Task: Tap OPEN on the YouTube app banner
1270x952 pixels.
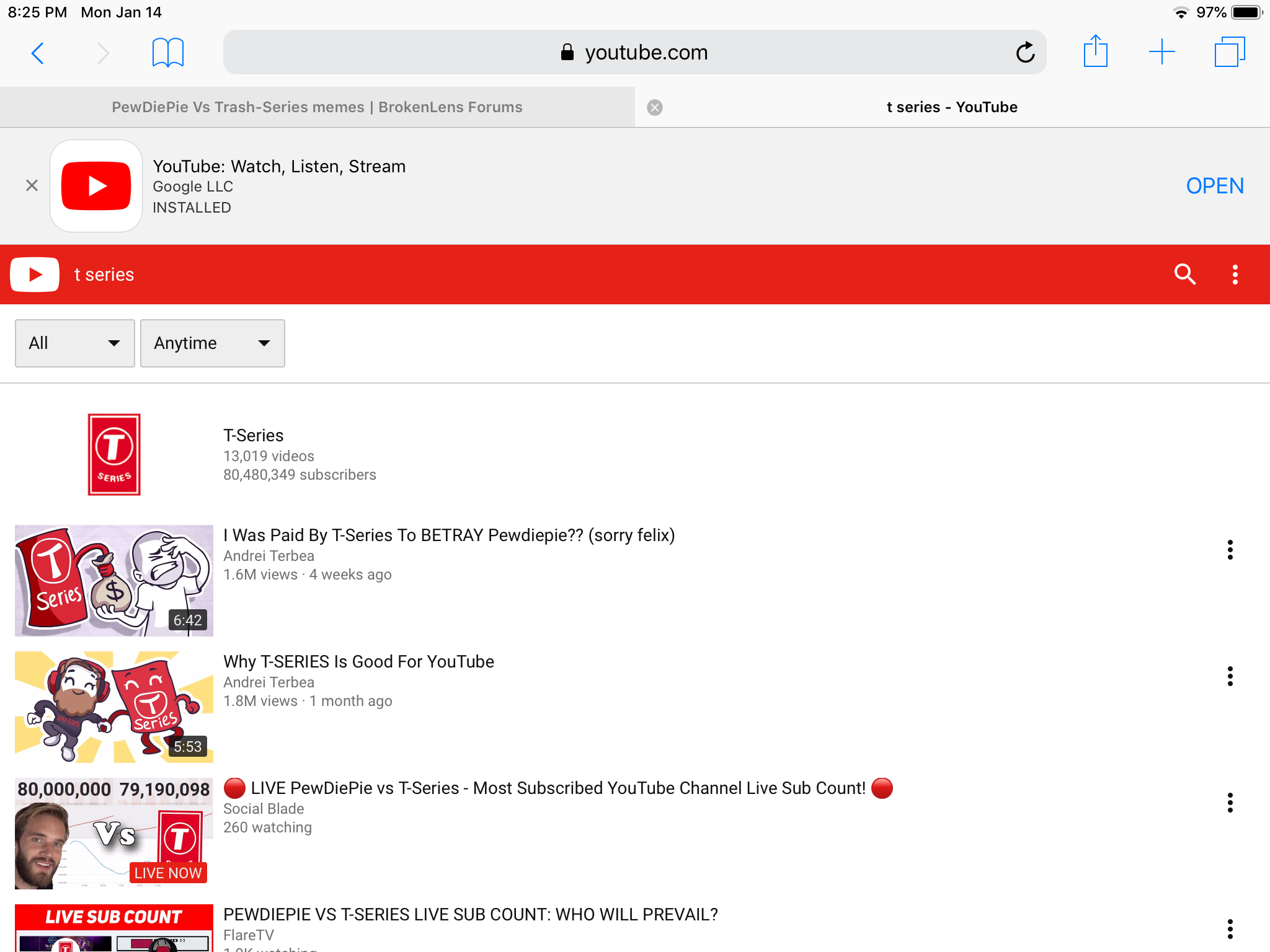Action: 1215,185
